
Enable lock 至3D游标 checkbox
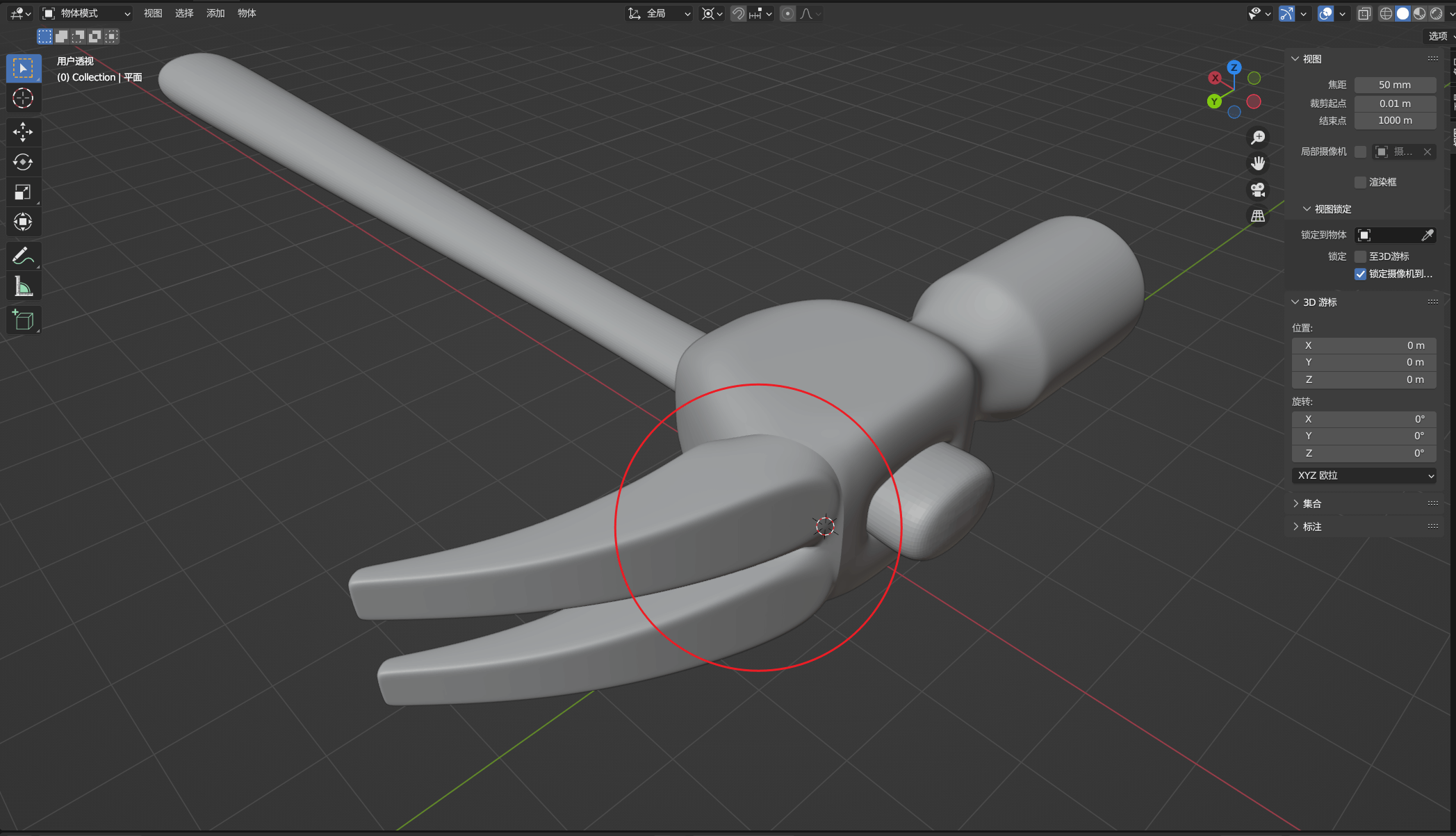click(x=1360, y=256)
